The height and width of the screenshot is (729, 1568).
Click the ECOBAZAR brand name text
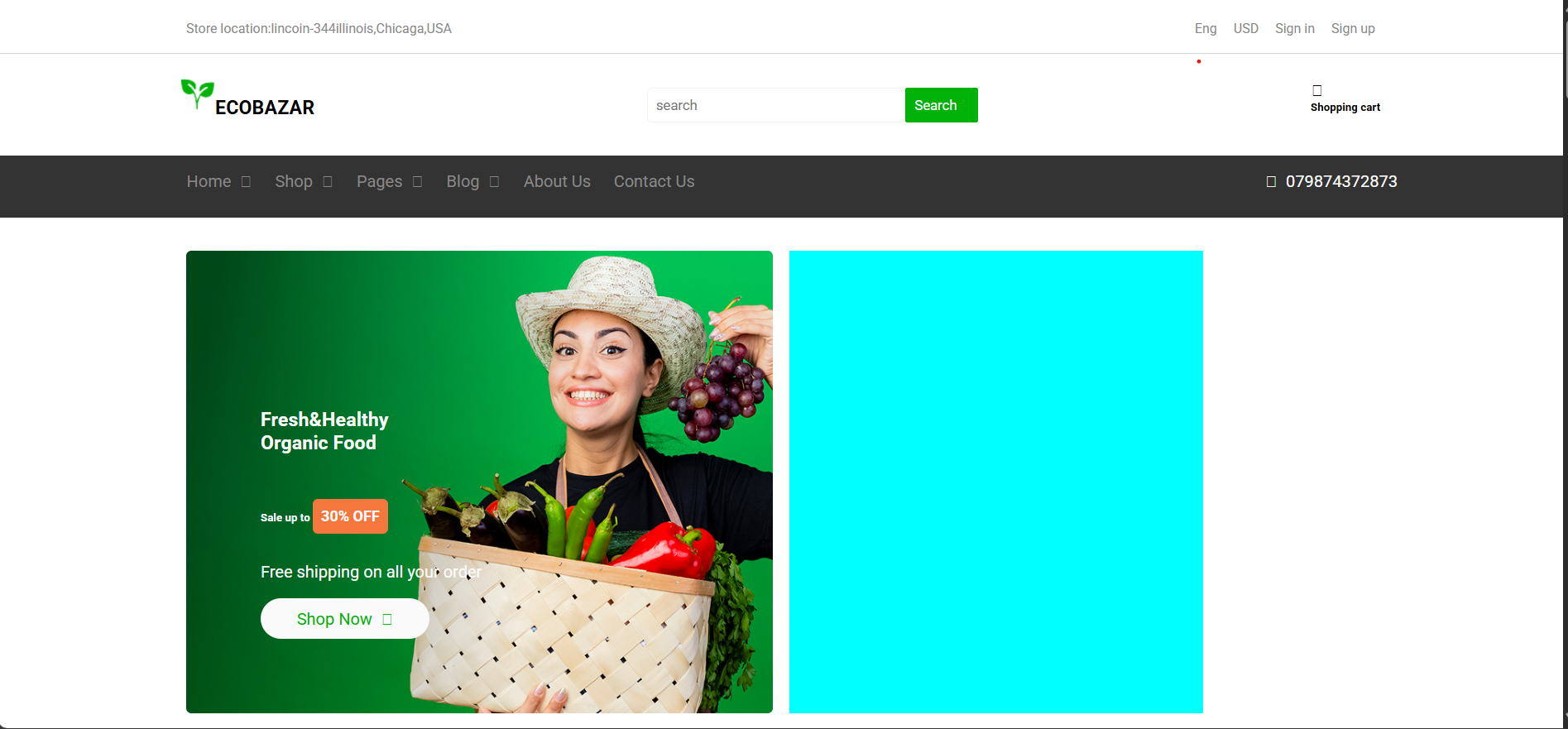click(x=265, y=108)
